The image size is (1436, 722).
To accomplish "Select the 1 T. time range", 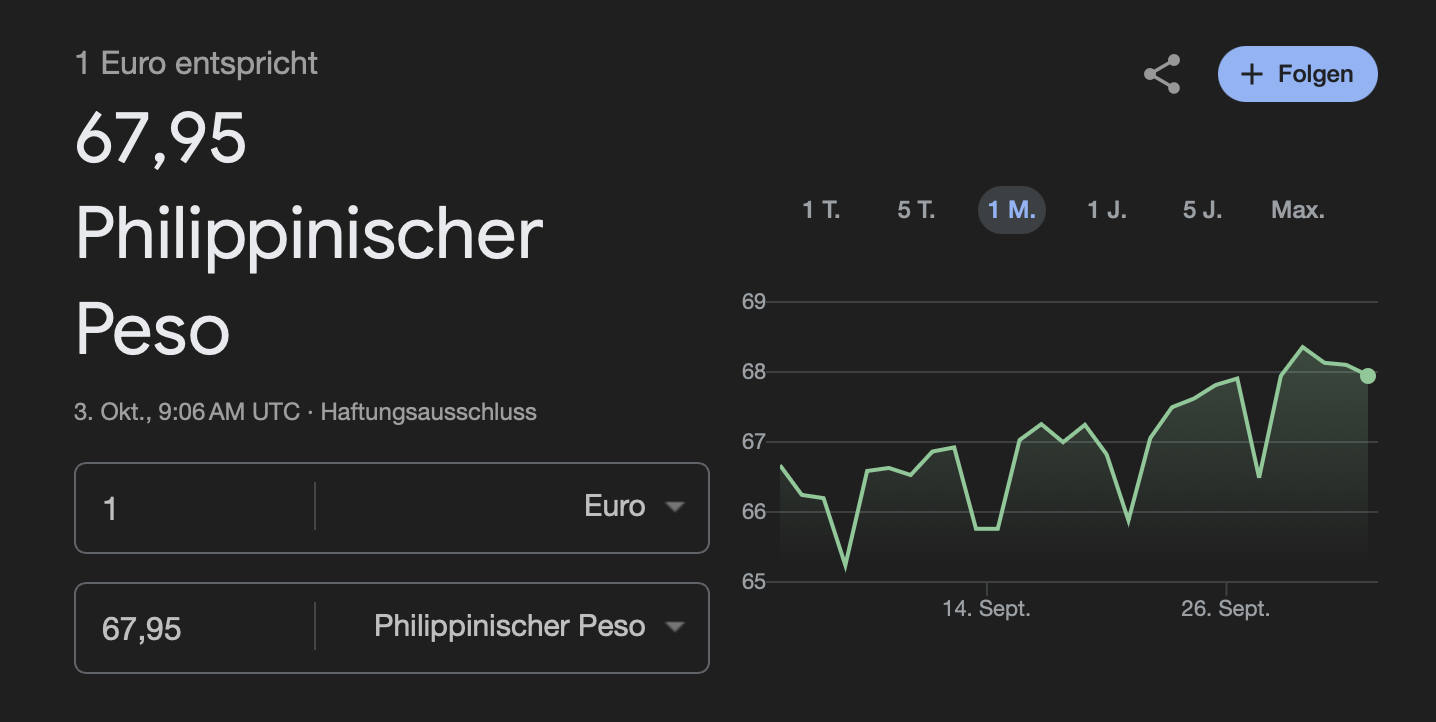I will click(821, 210).
